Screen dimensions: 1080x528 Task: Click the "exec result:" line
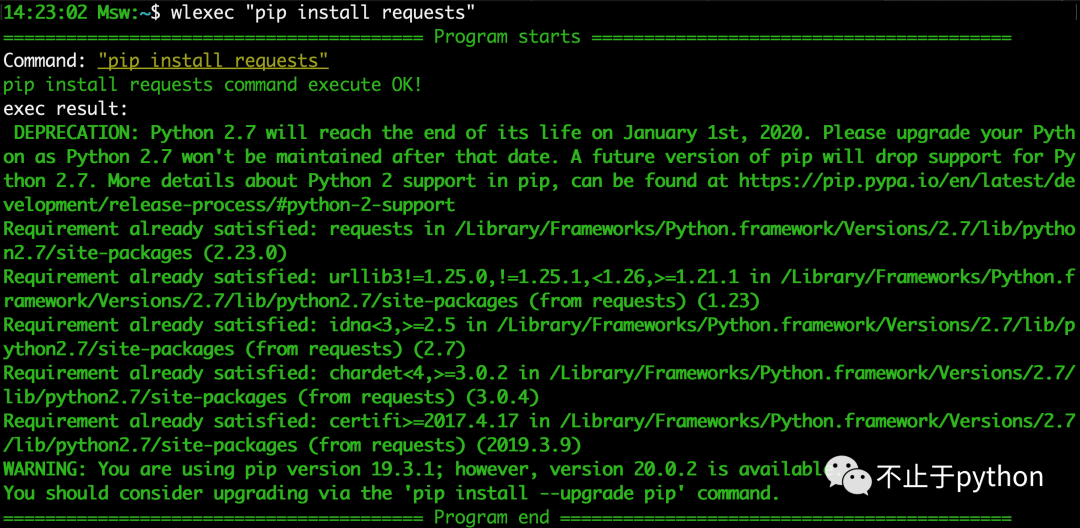[66, 109]
